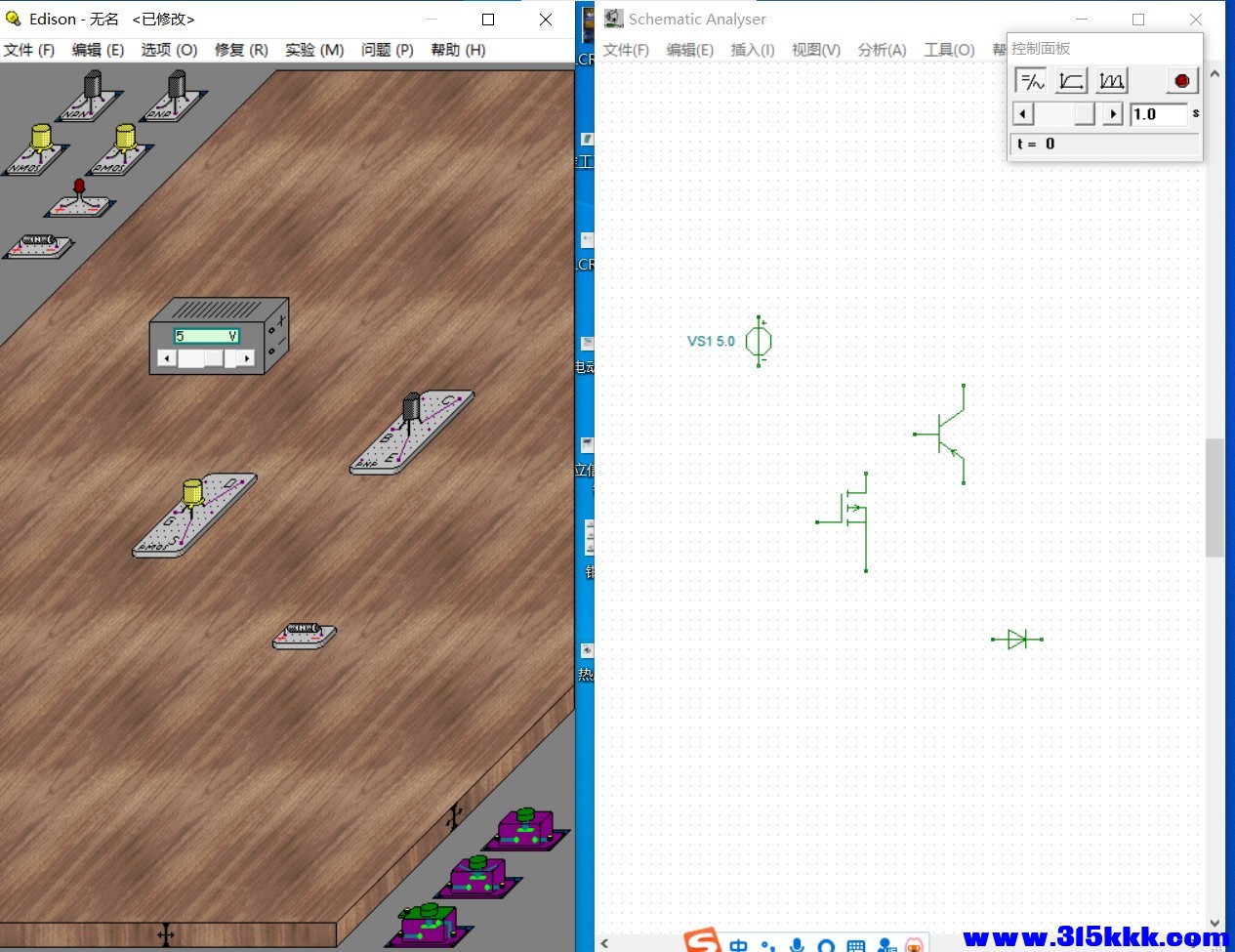
Task: Decrease voltage using power supply left arrow
Action: [167, 358]
